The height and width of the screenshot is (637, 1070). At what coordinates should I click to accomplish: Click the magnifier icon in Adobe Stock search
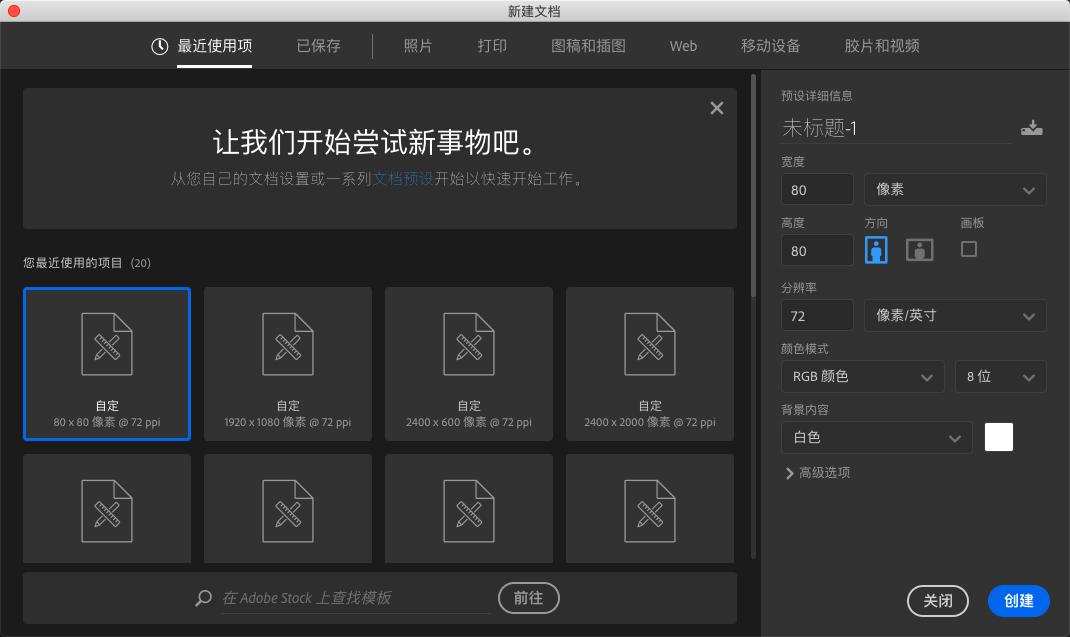click(203, 597)
